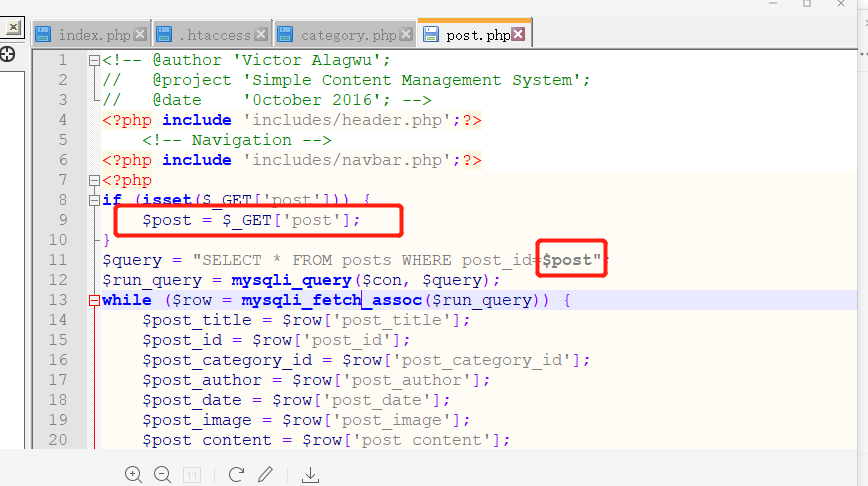The width and height of the screenshot is (868, 486).
Task: Switch to the category.php tab
Action: [349, 35]
